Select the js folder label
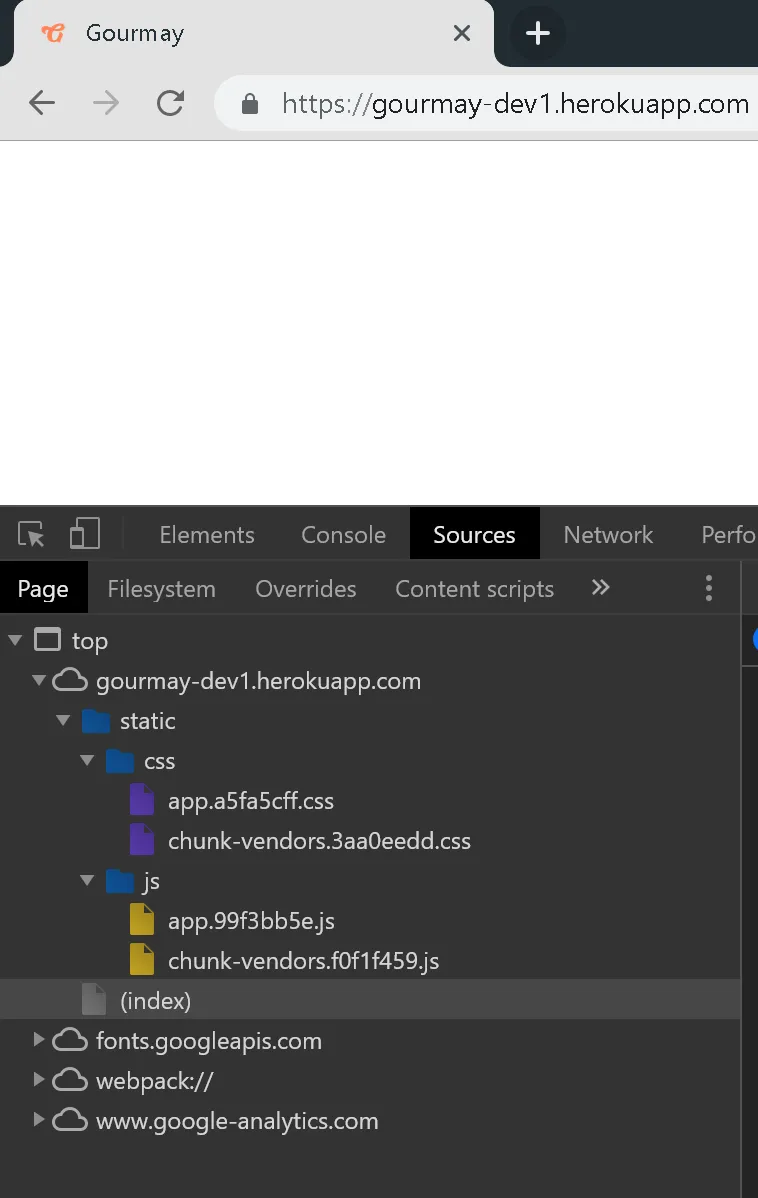 [x=151, y=882]
